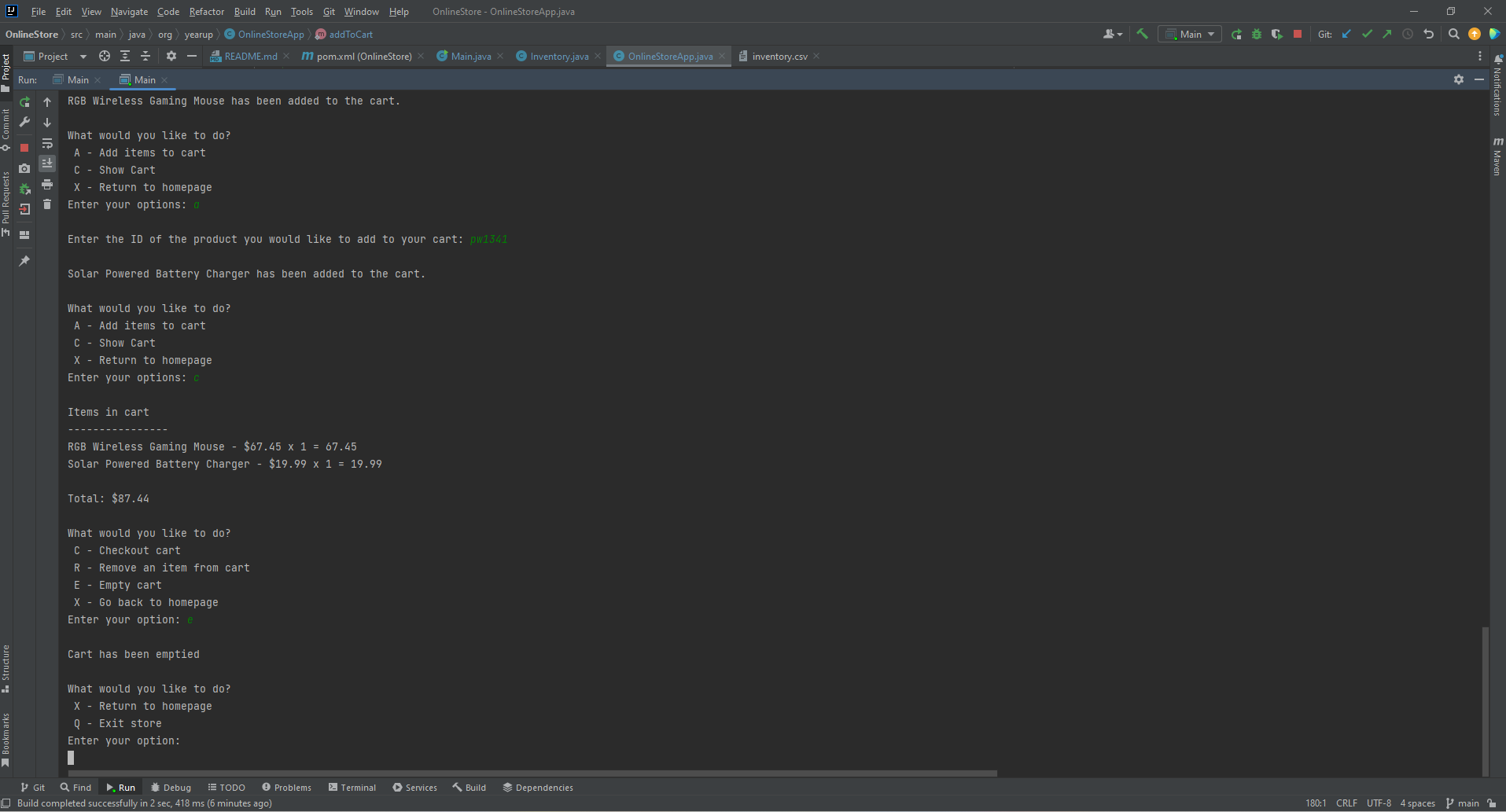Viewport: 1506px width, 812px height.
Task: Open Search Everywhere magnifier
Action: [1454, 34]
